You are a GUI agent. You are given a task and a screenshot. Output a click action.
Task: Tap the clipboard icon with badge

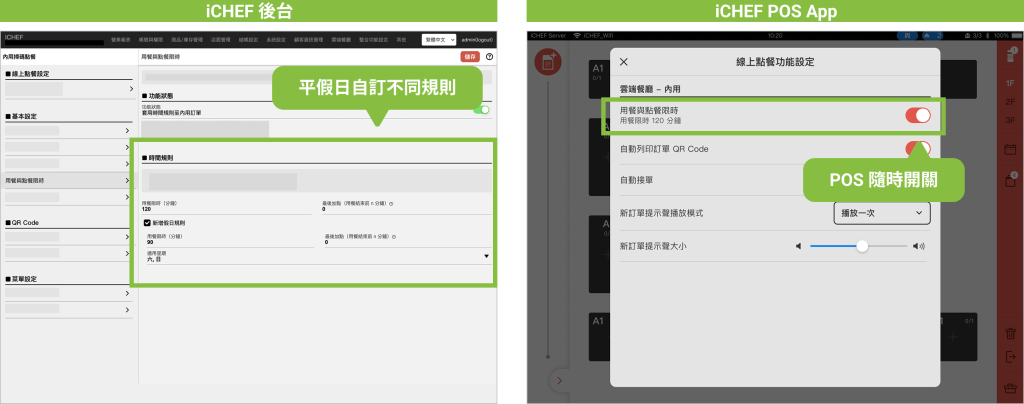1010,180
